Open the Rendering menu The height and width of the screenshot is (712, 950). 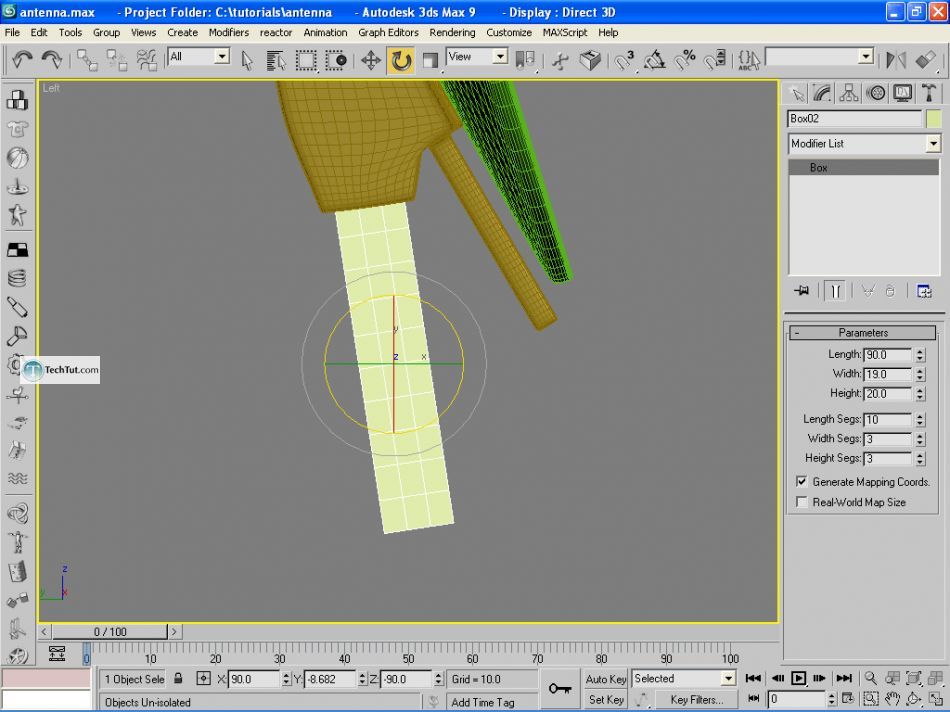coord(452,33)
